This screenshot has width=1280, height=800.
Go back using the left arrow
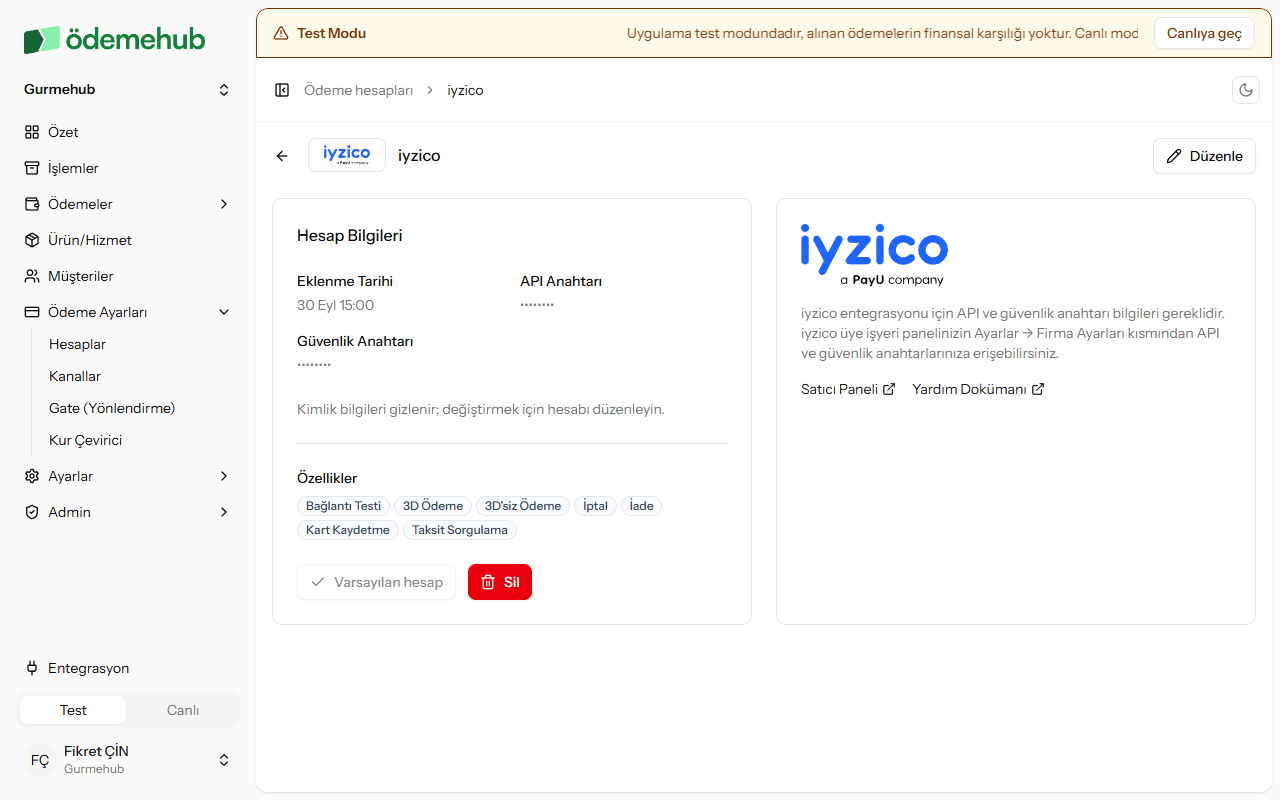tap(282, 156)
